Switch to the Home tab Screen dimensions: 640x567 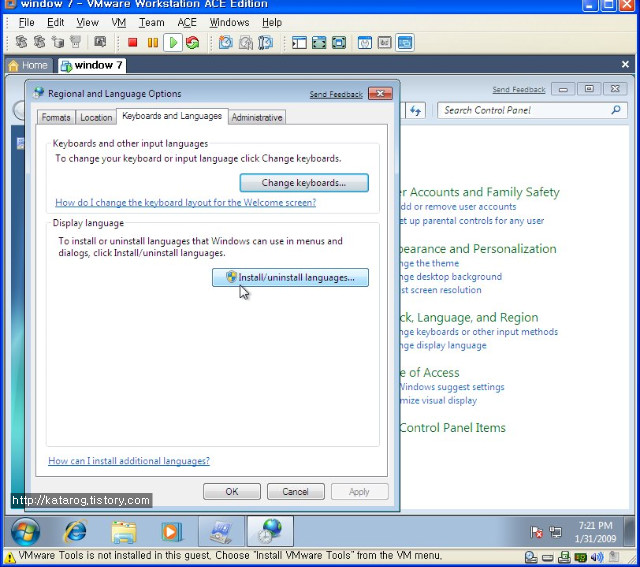pyautogui.click(x=29, y=65)
